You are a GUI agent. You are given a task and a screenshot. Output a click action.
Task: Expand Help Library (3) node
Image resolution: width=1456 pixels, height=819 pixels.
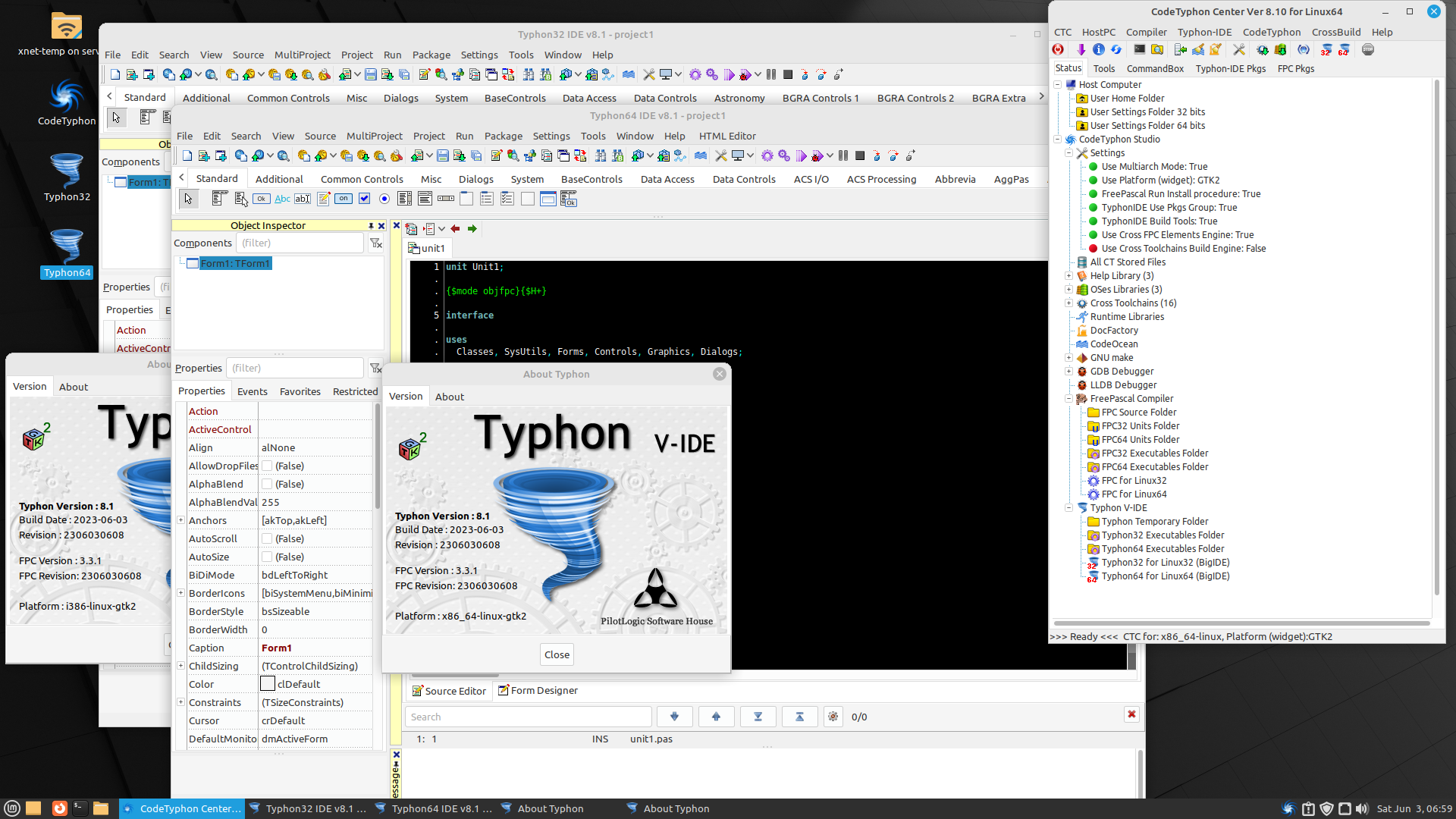point(1068,276)
